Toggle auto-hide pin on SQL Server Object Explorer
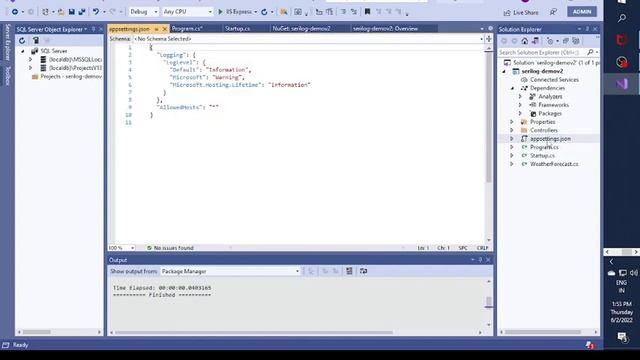 coord(93,29)
